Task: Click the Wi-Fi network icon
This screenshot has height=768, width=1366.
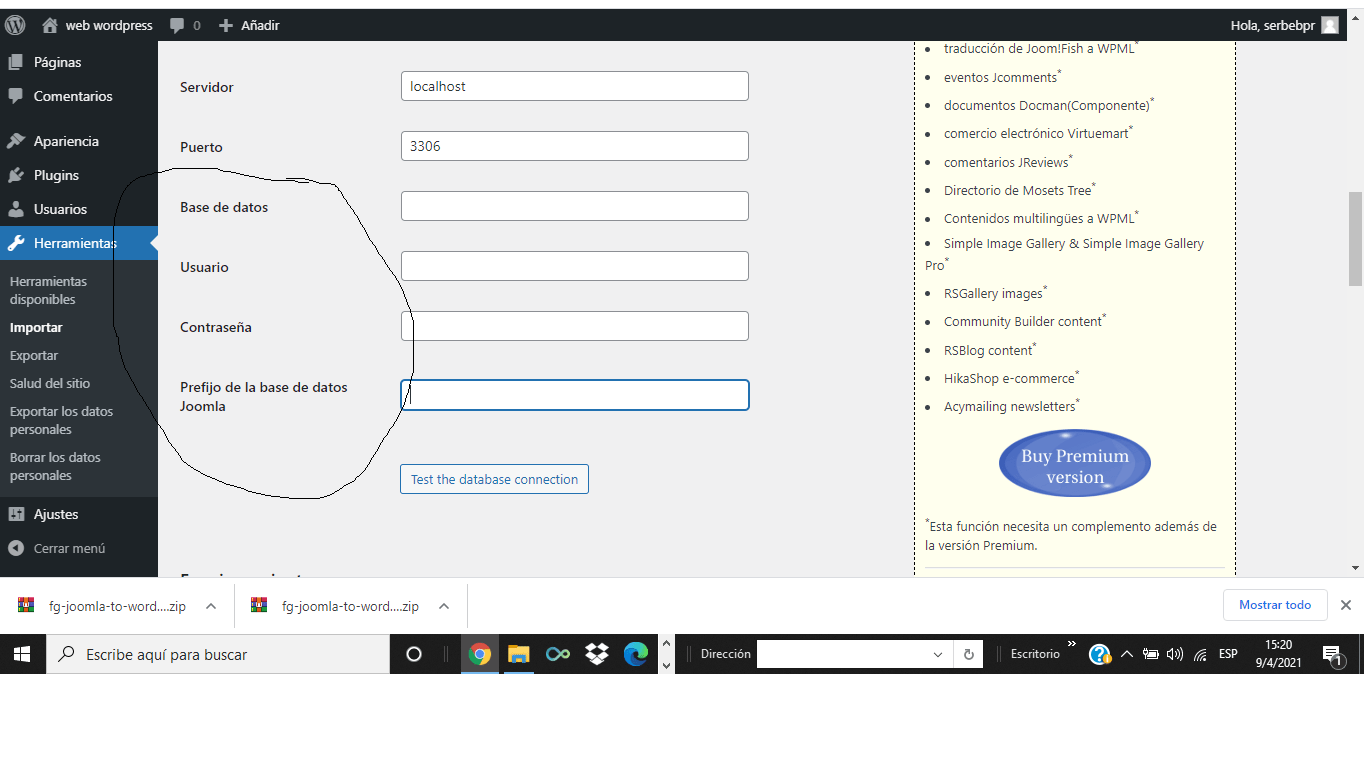Action: pos(1201,654)
